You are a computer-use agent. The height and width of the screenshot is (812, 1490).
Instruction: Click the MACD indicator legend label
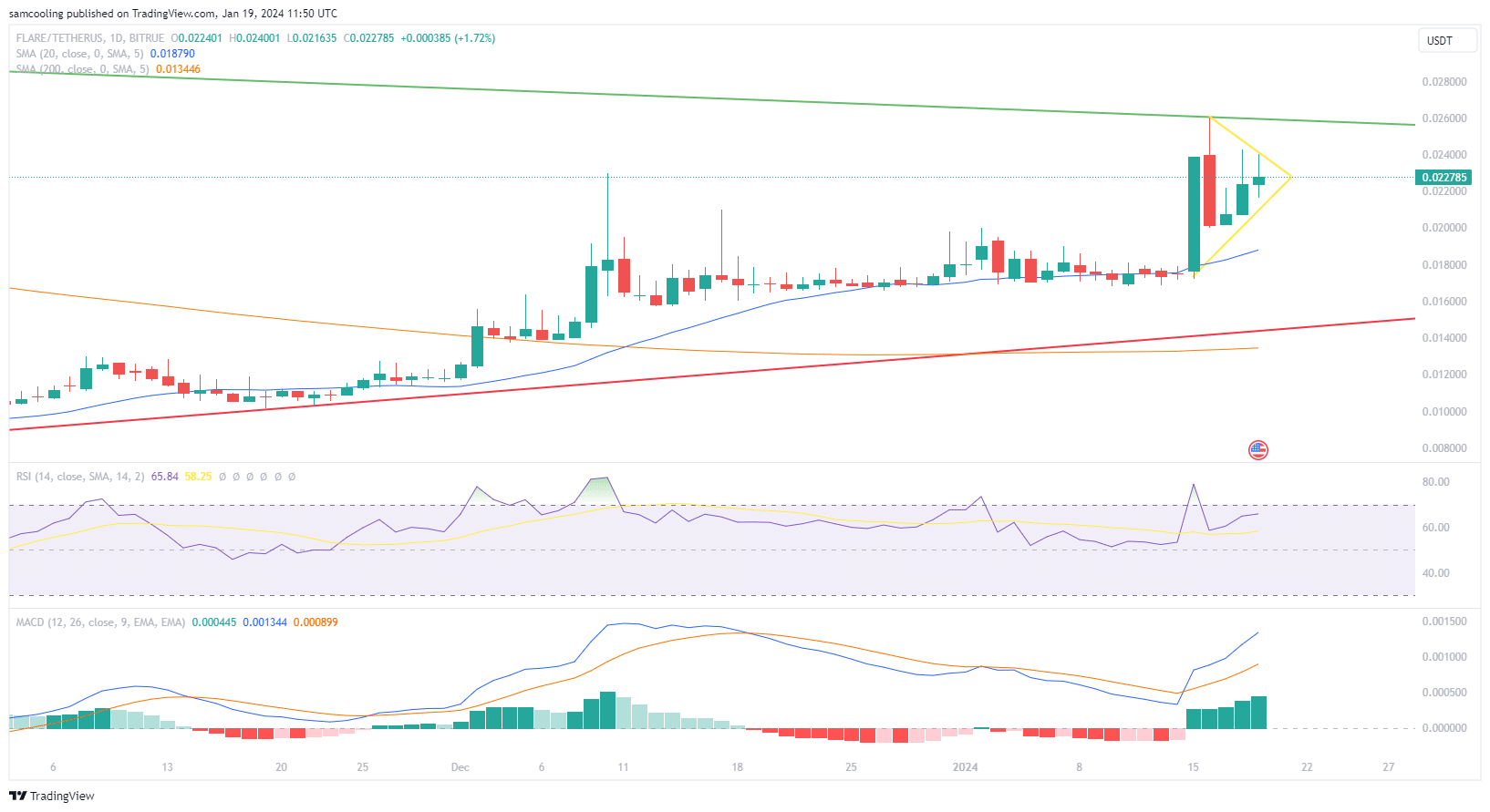click(100, 622)
